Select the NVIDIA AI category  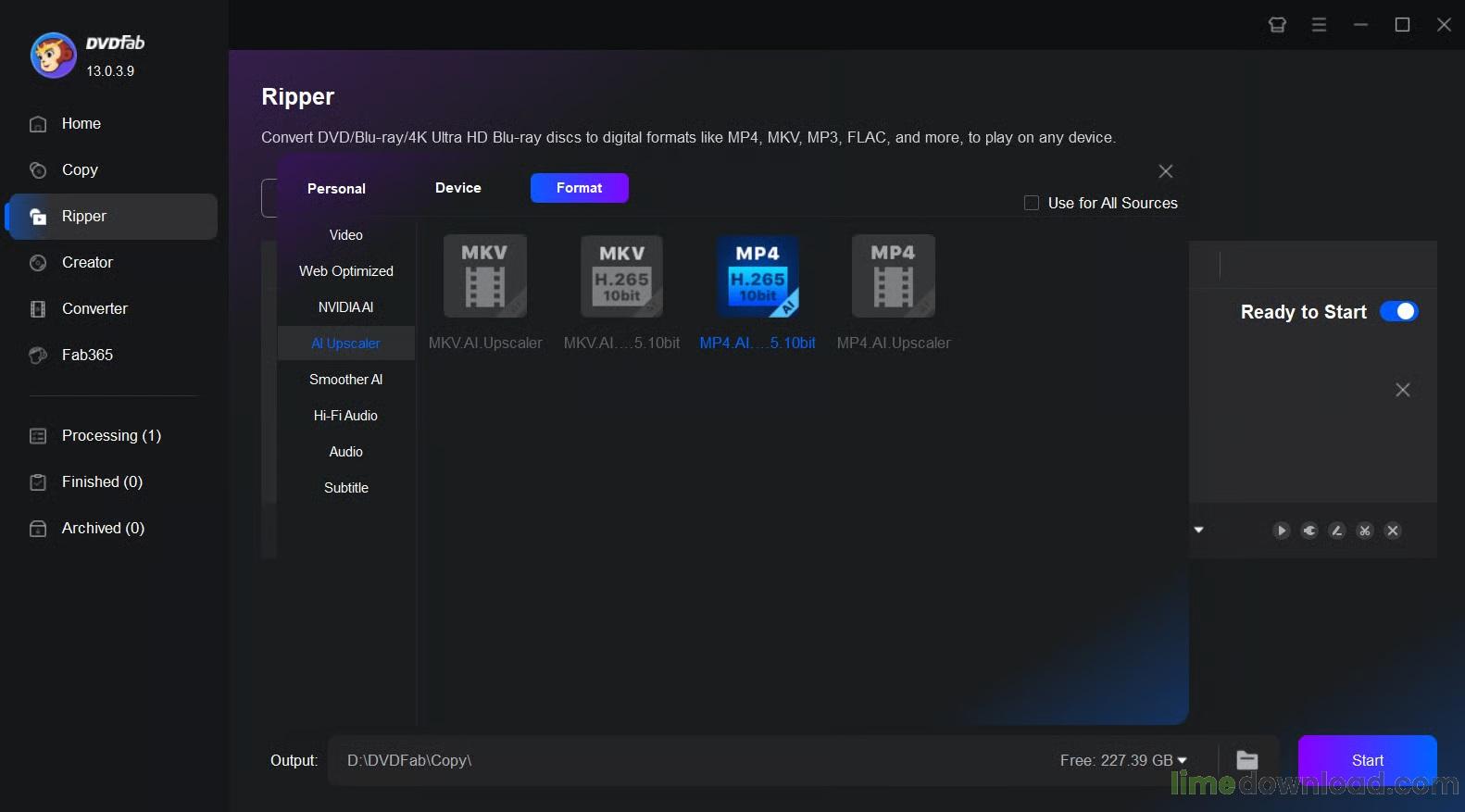pos(346,307)
